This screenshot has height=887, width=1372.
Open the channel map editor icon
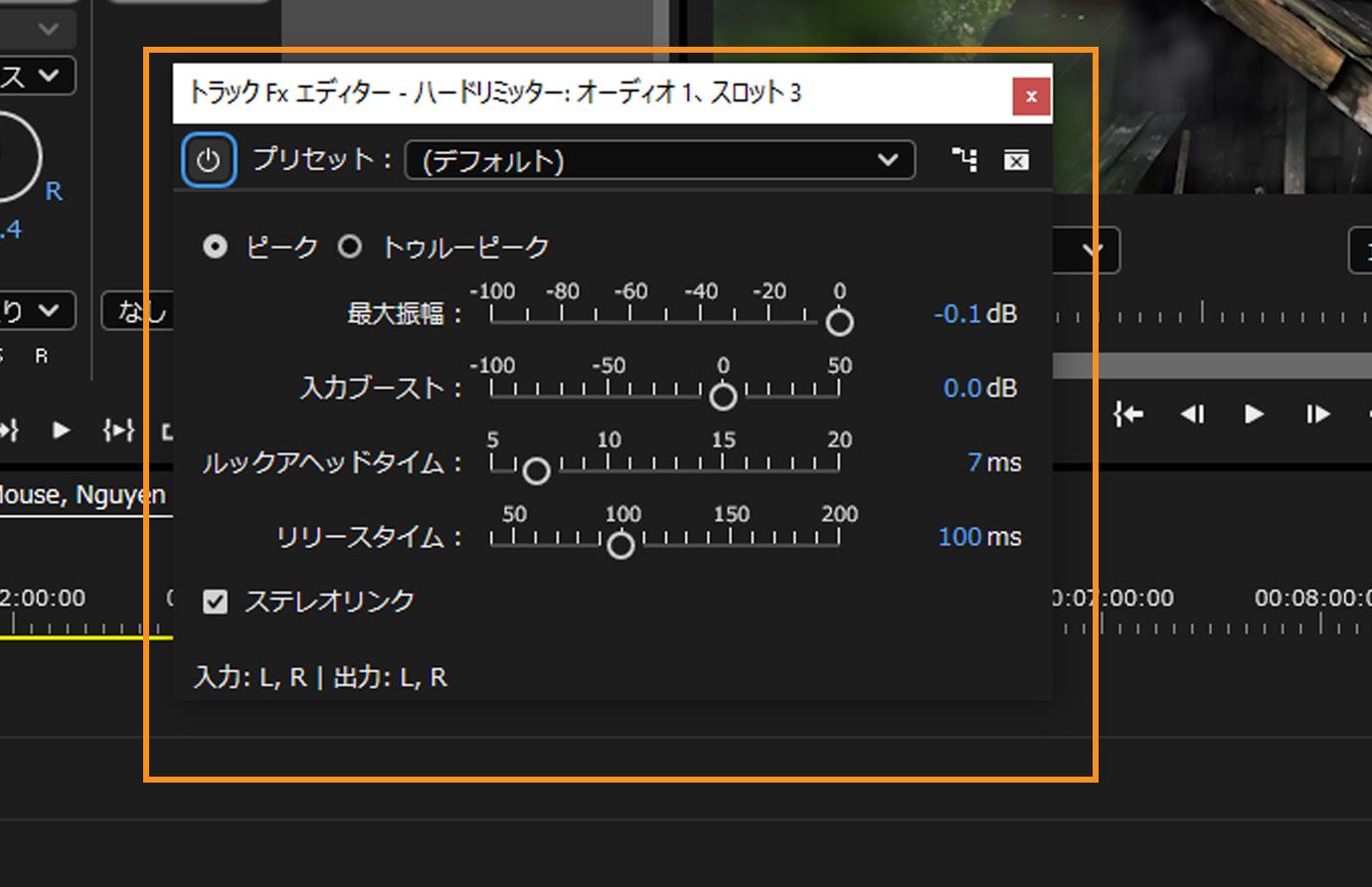tap(965, 159)
